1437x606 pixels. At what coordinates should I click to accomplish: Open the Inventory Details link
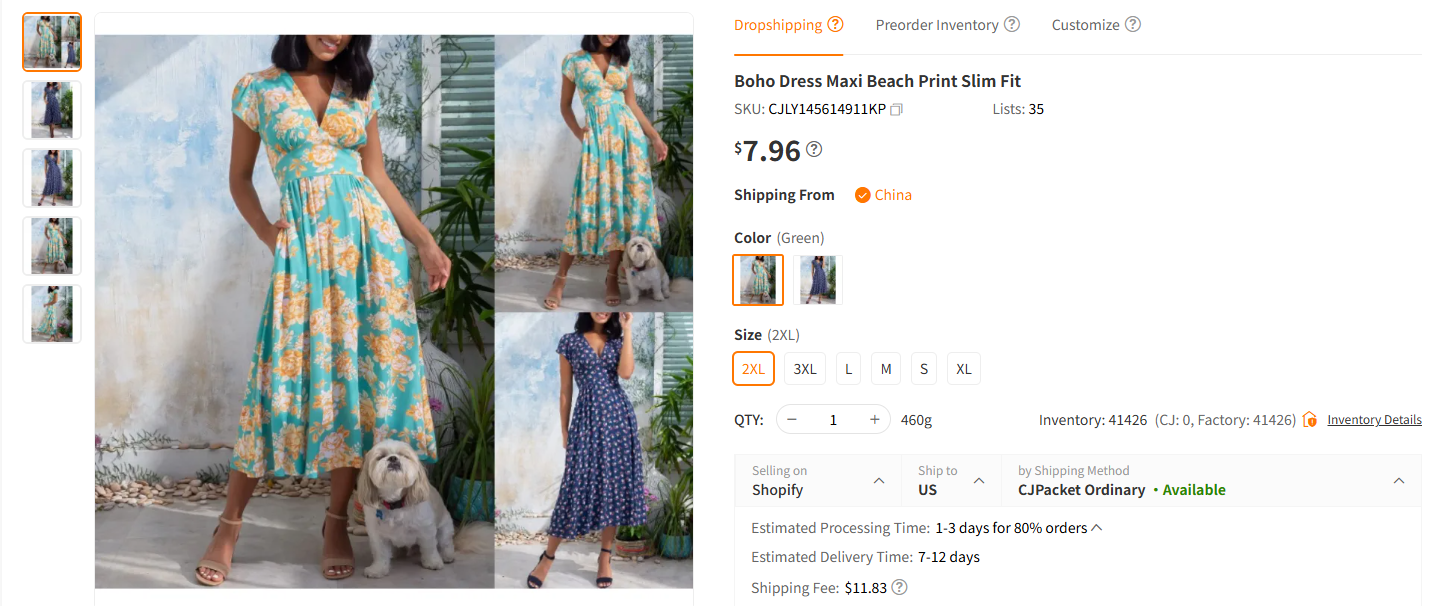coord(1374,419)
